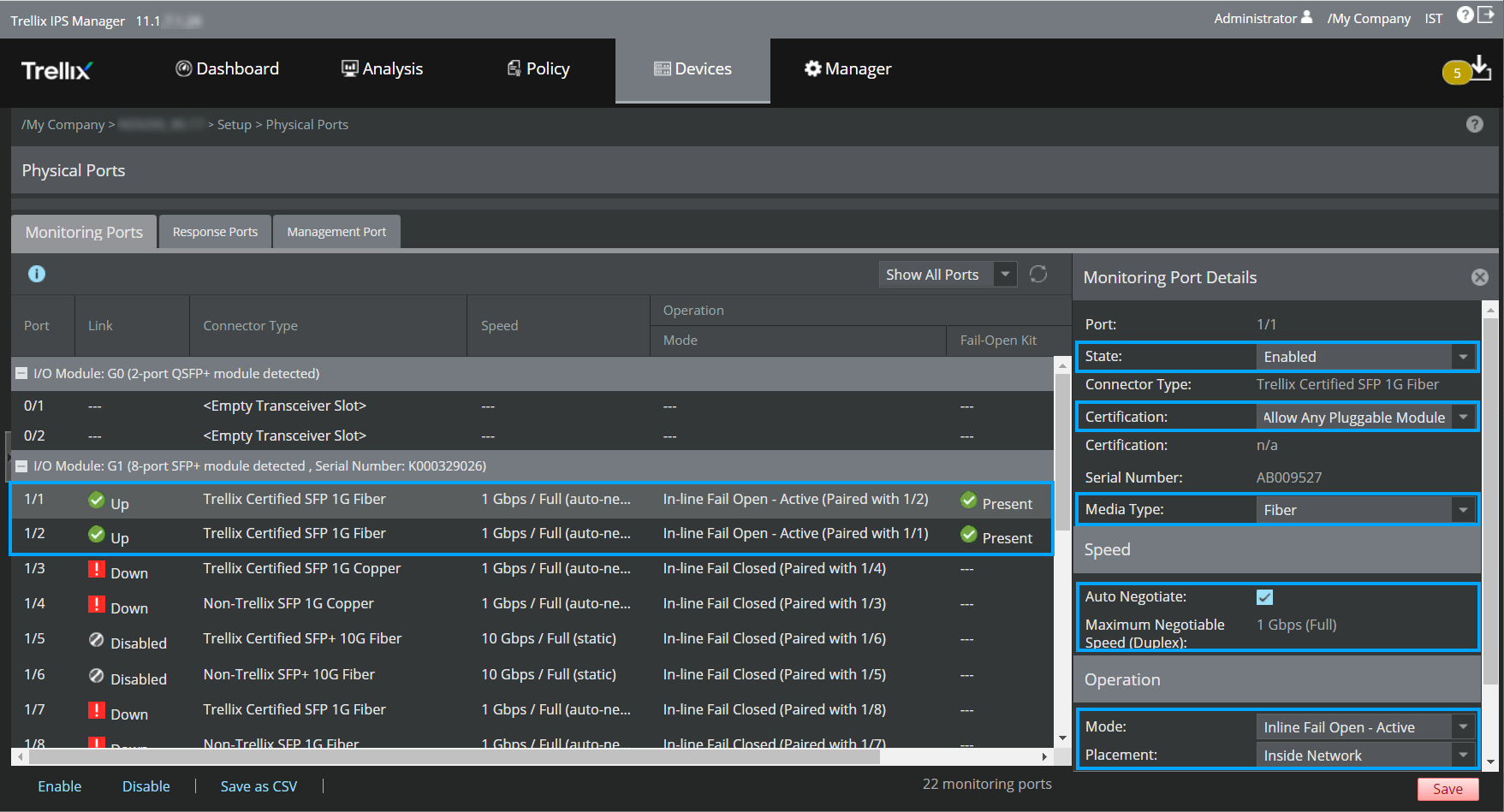Open page help icon beside breadcrumb

[x=1474, y=124]
